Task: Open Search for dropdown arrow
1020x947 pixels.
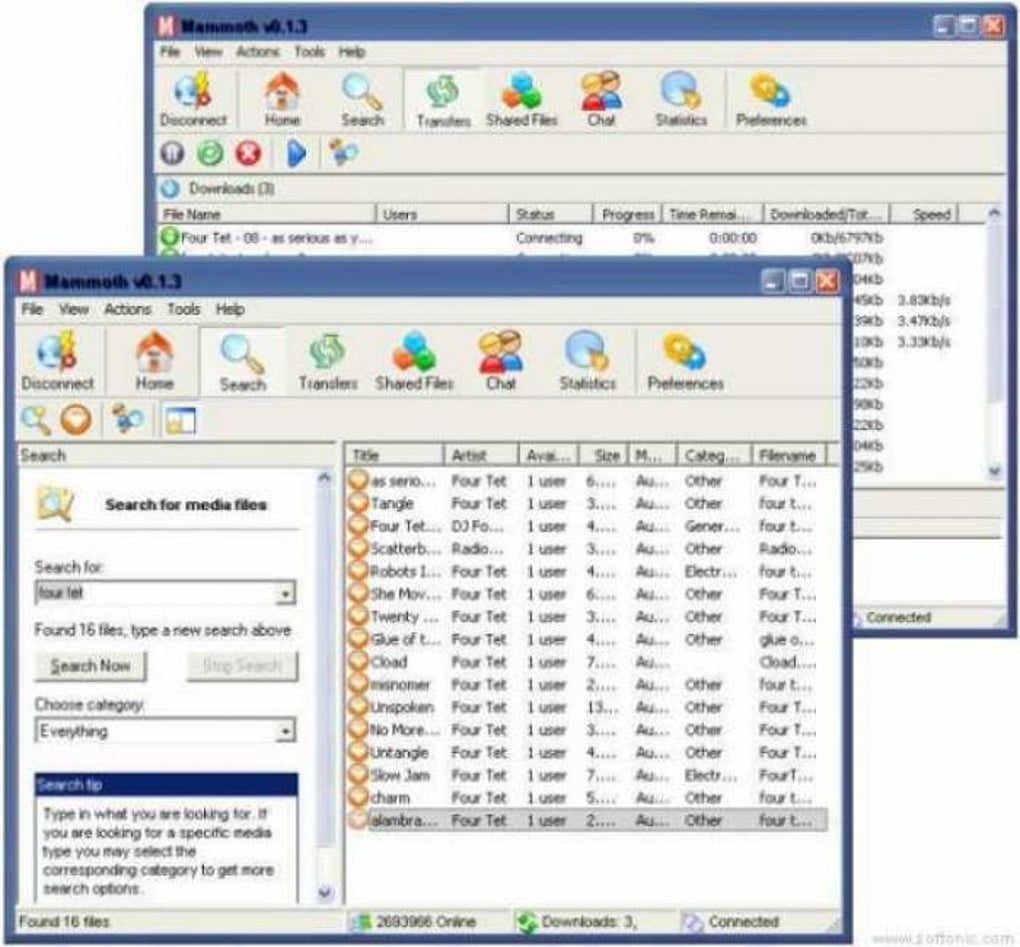Action: (x=285, y=594)
